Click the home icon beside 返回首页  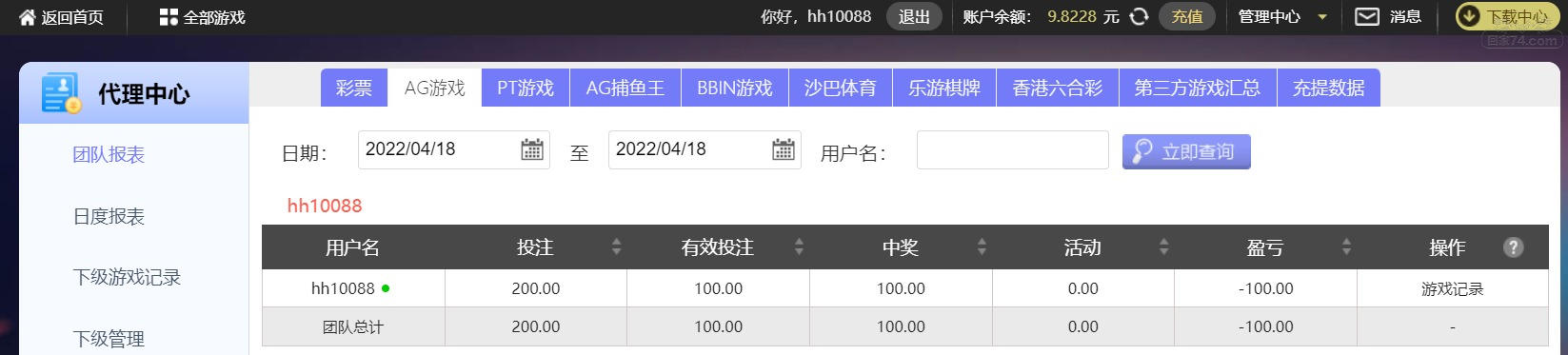click(27, 17)
